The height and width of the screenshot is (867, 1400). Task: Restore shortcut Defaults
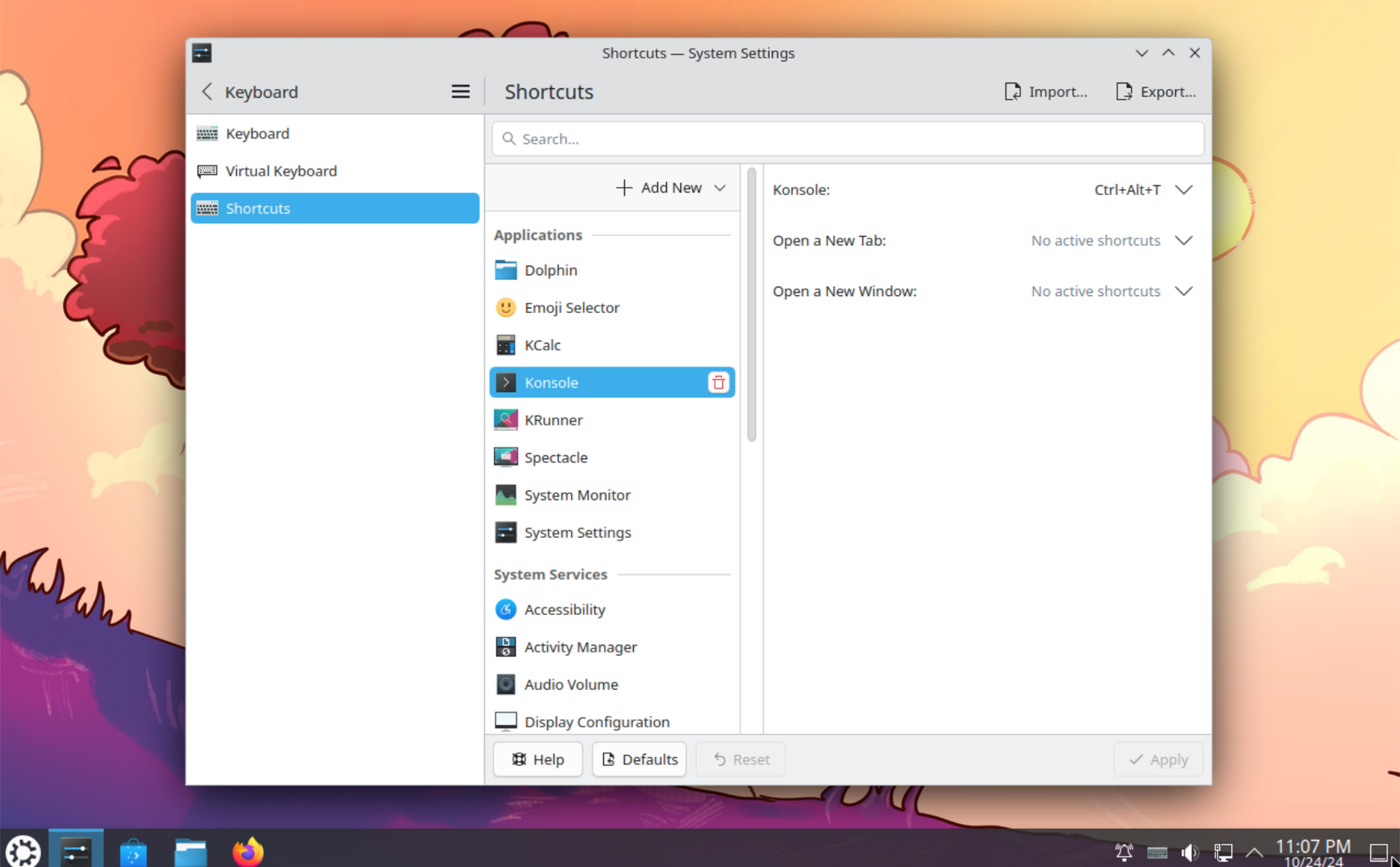(x=639, y=758)
